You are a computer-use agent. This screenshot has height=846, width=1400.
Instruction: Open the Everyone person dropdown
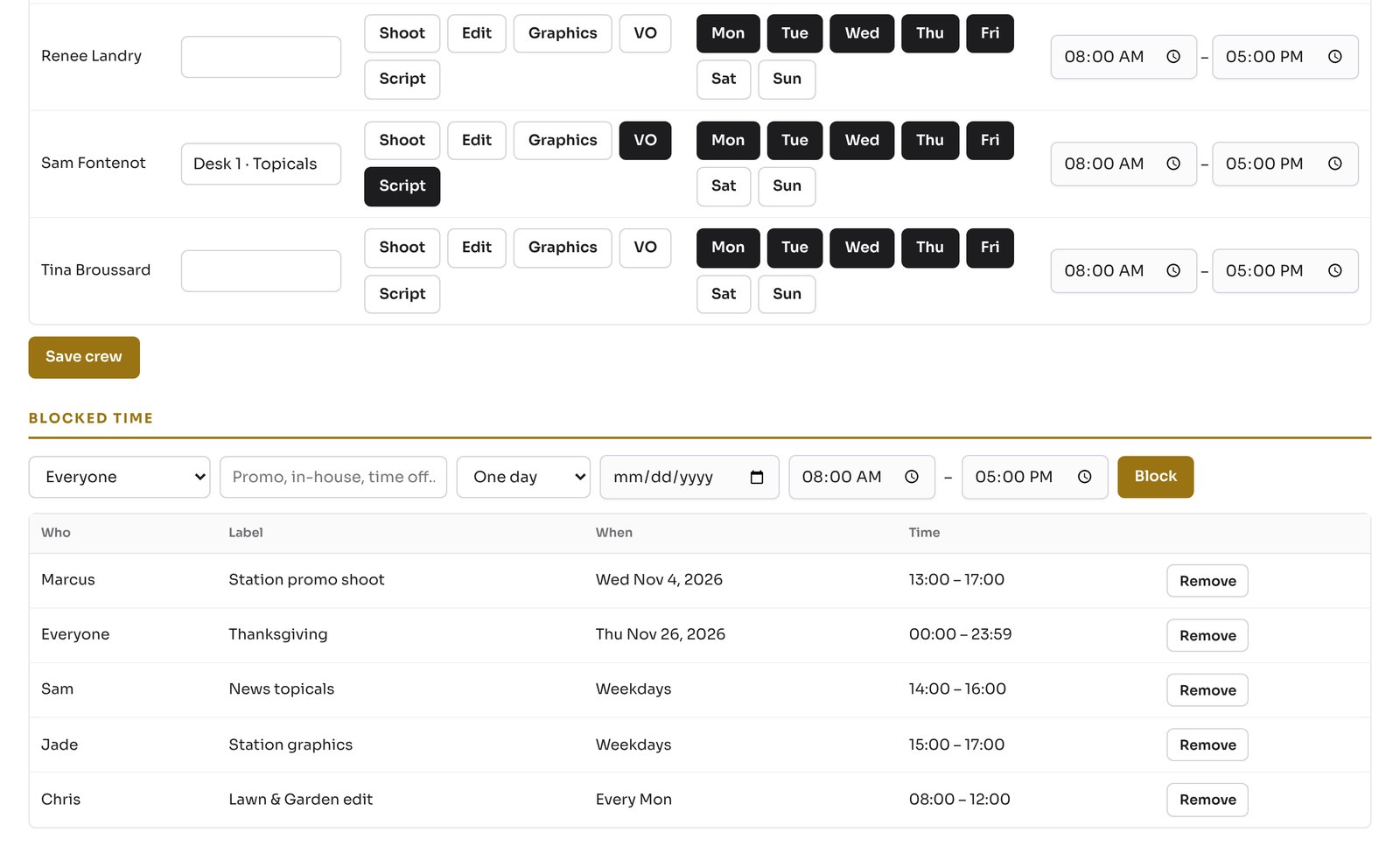(x=119, y=477)
